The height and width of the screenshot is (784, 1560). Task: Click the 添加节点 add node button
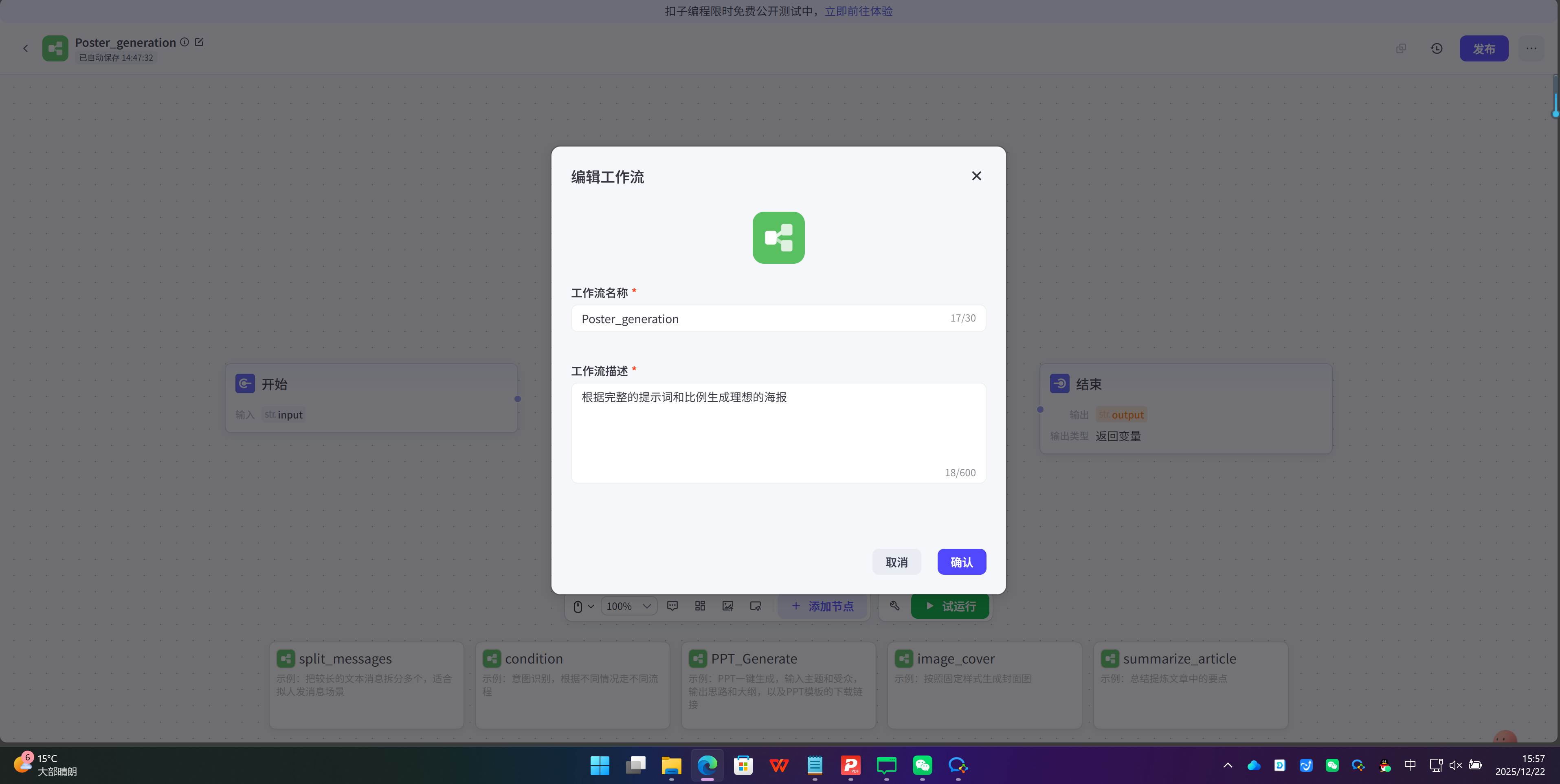point(822,606)
